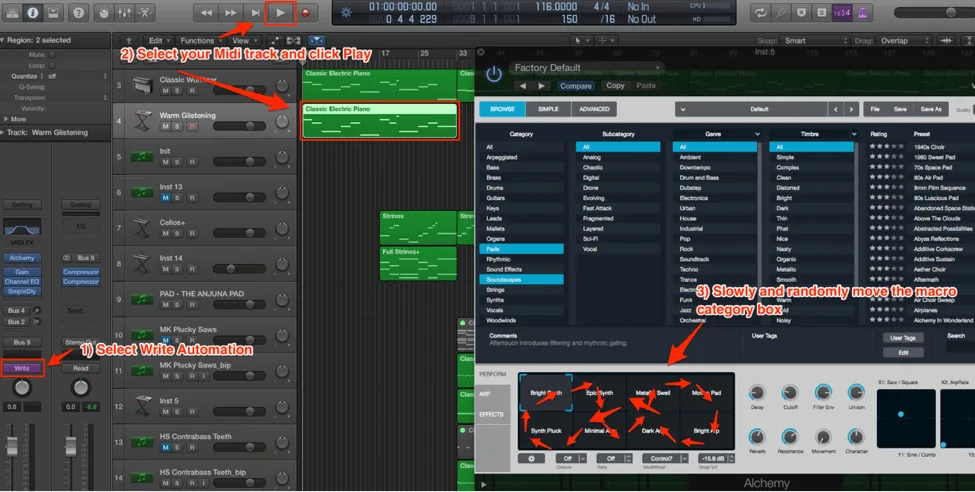975x492 pixels.
Task: Go to previous Alchemy plugin setting
Action: 523,86
